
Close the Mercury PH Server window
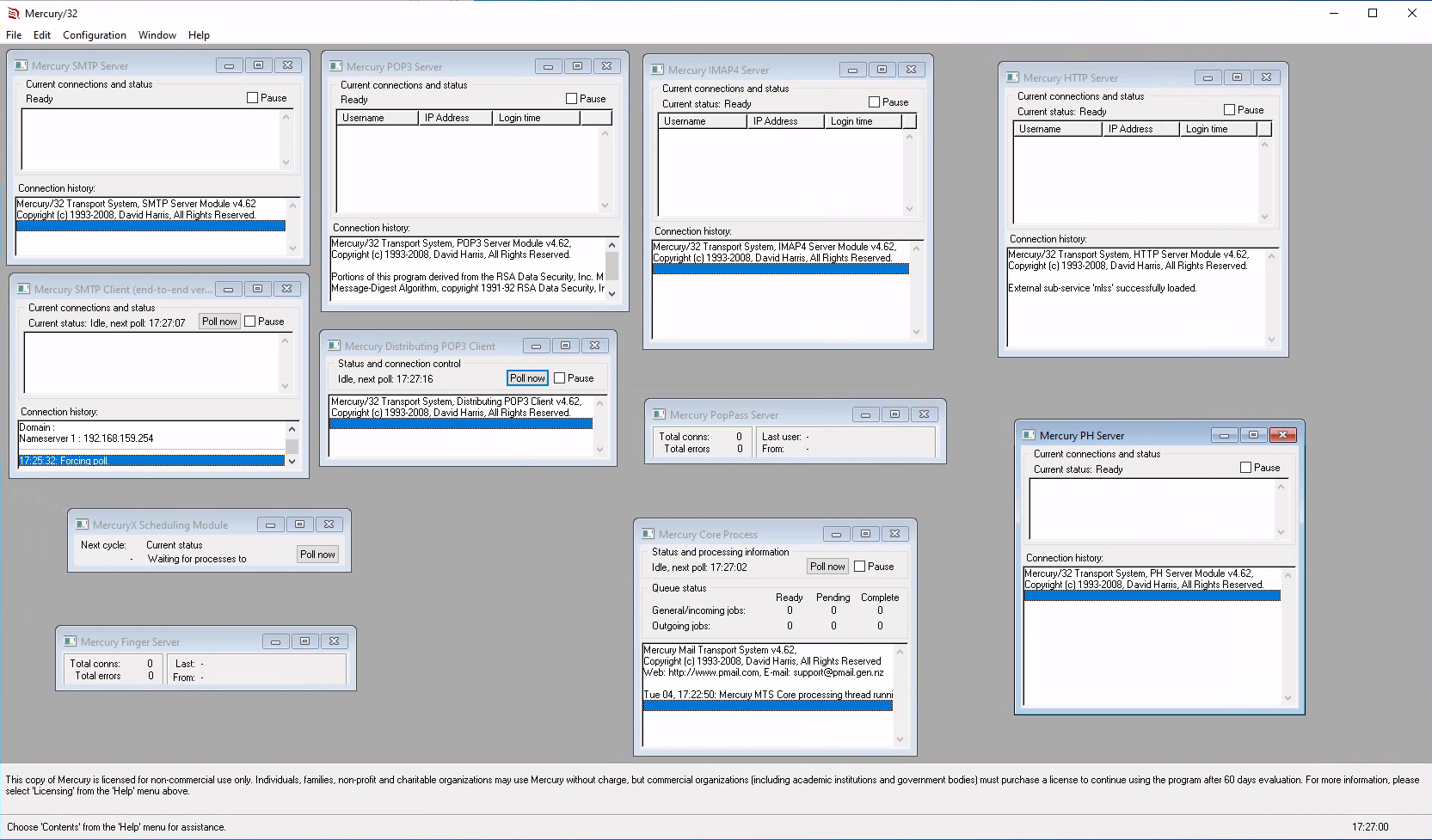pyautogui.click(x=1282, y=435)
